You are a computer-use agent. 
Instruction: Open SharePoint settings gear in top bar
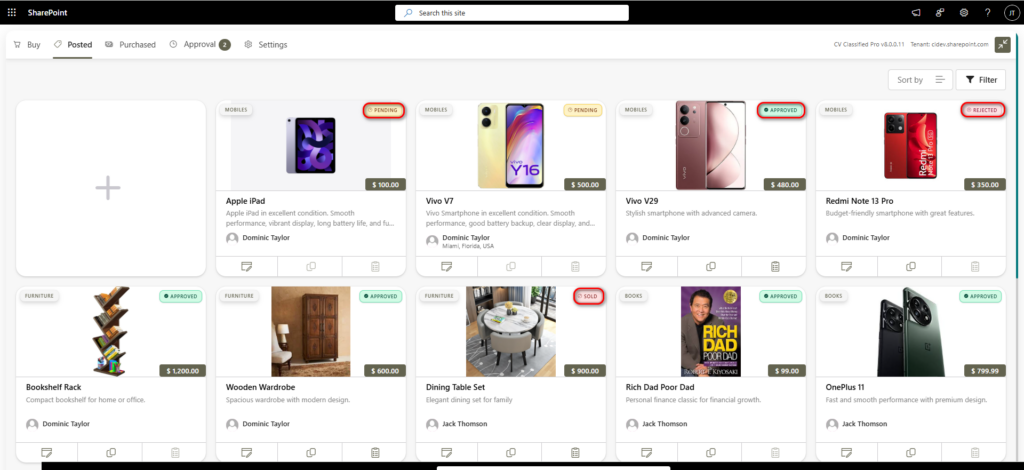click(964, 12)
